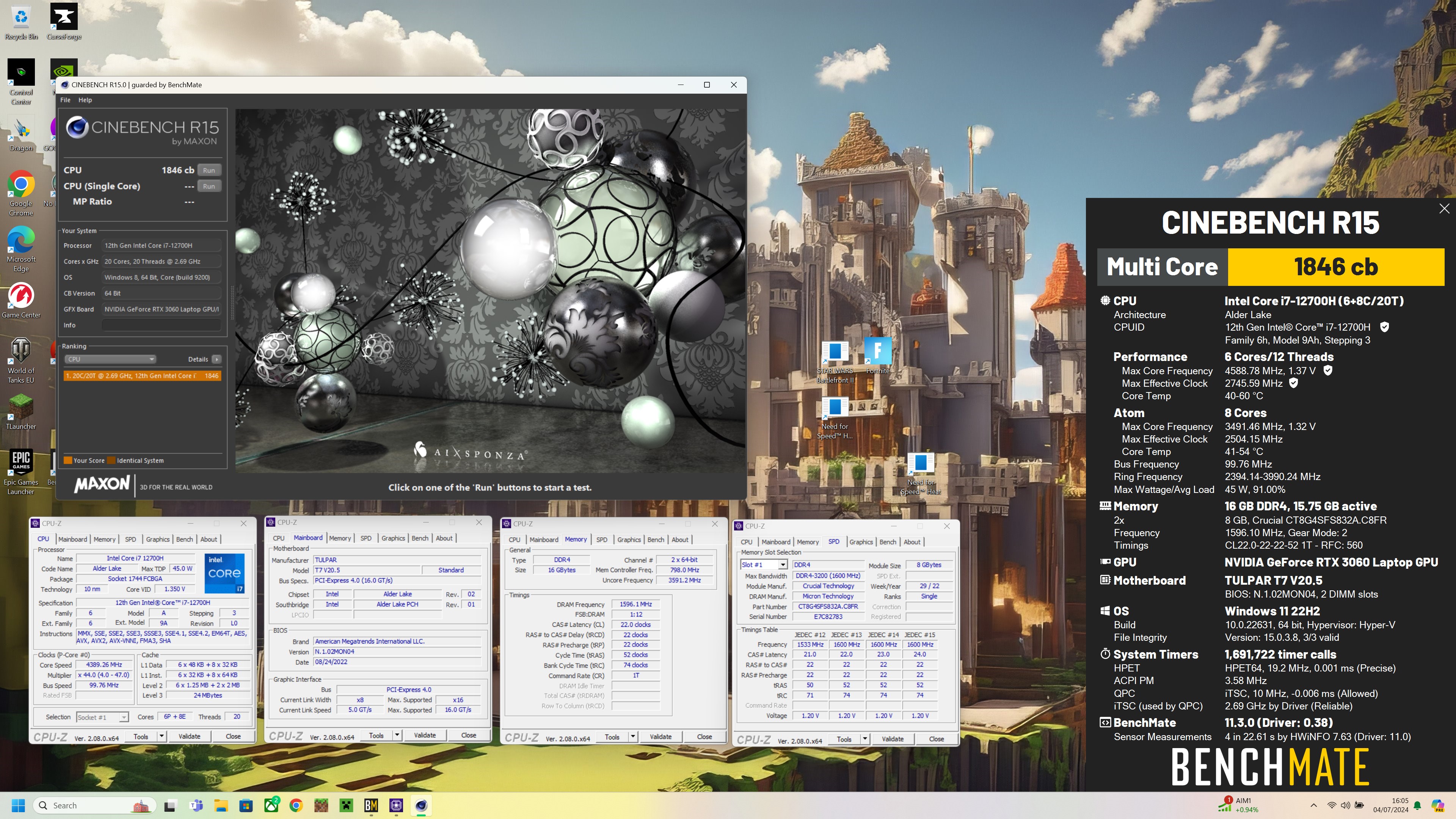Open Tools dropdown arrow in CPU-Z Memory window
Viewport: 1456px width, 819px height.
click(633, 736)
